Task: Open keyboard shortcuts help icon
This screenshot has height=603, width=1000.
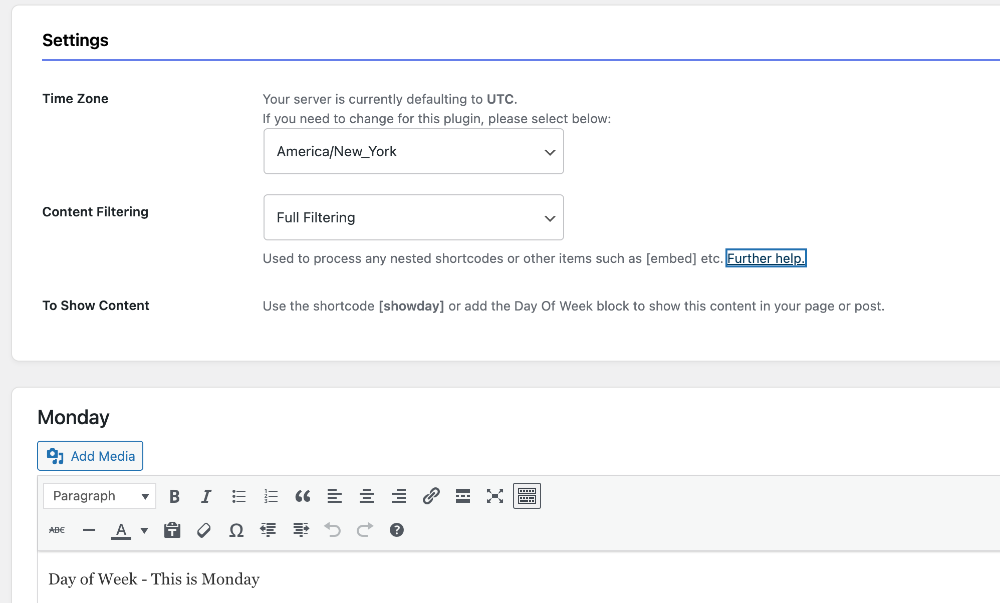Action: coord(397,530)
